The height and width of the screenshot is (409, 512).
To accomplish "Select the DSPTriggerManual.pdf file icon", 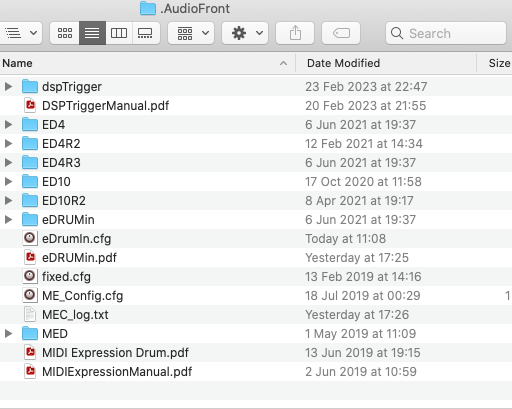I will click(30, 106).
